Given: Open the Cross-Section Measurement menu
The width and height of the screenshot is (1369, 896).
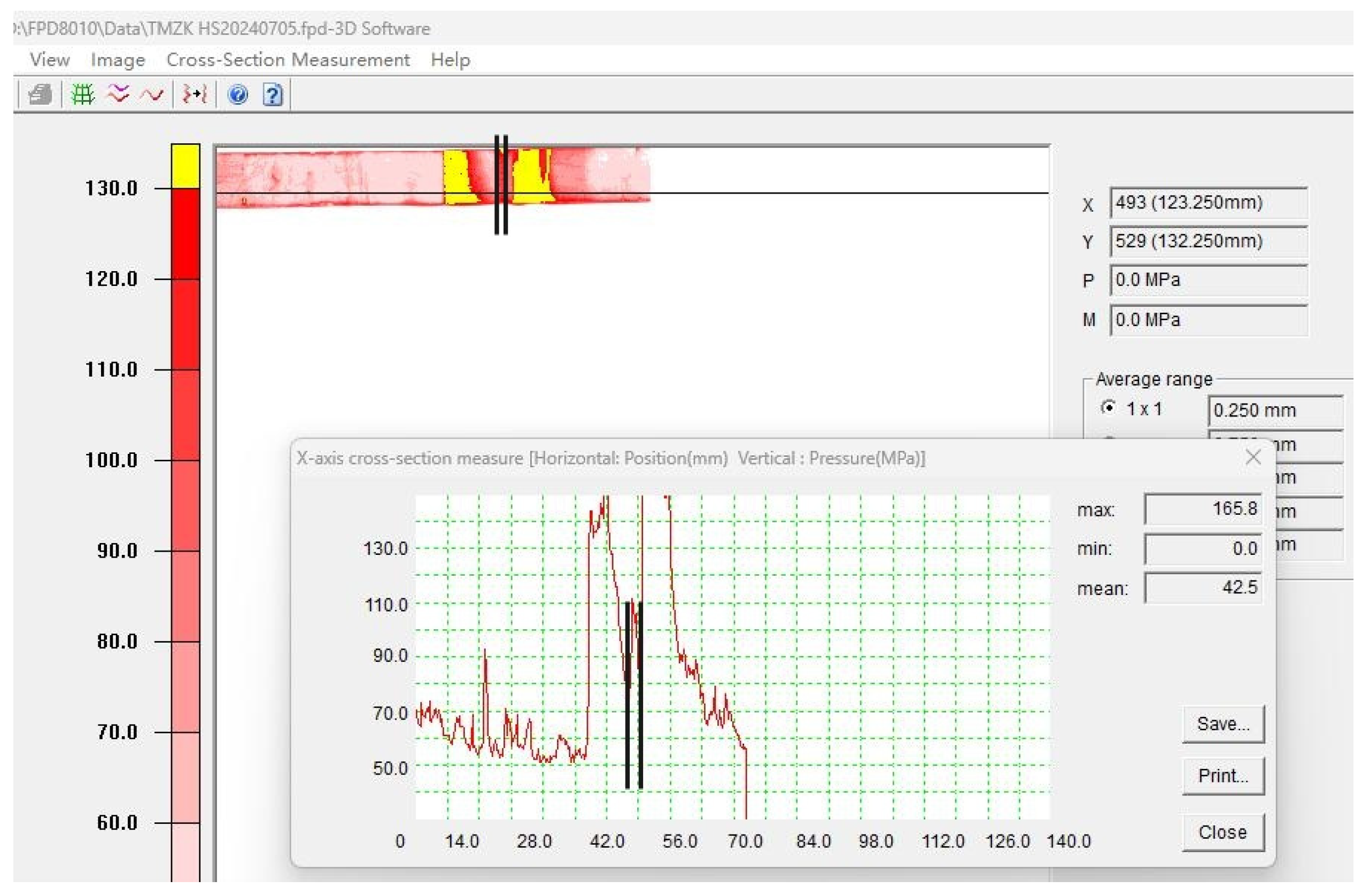Looking at the screenshot, I should pos(288,60).
